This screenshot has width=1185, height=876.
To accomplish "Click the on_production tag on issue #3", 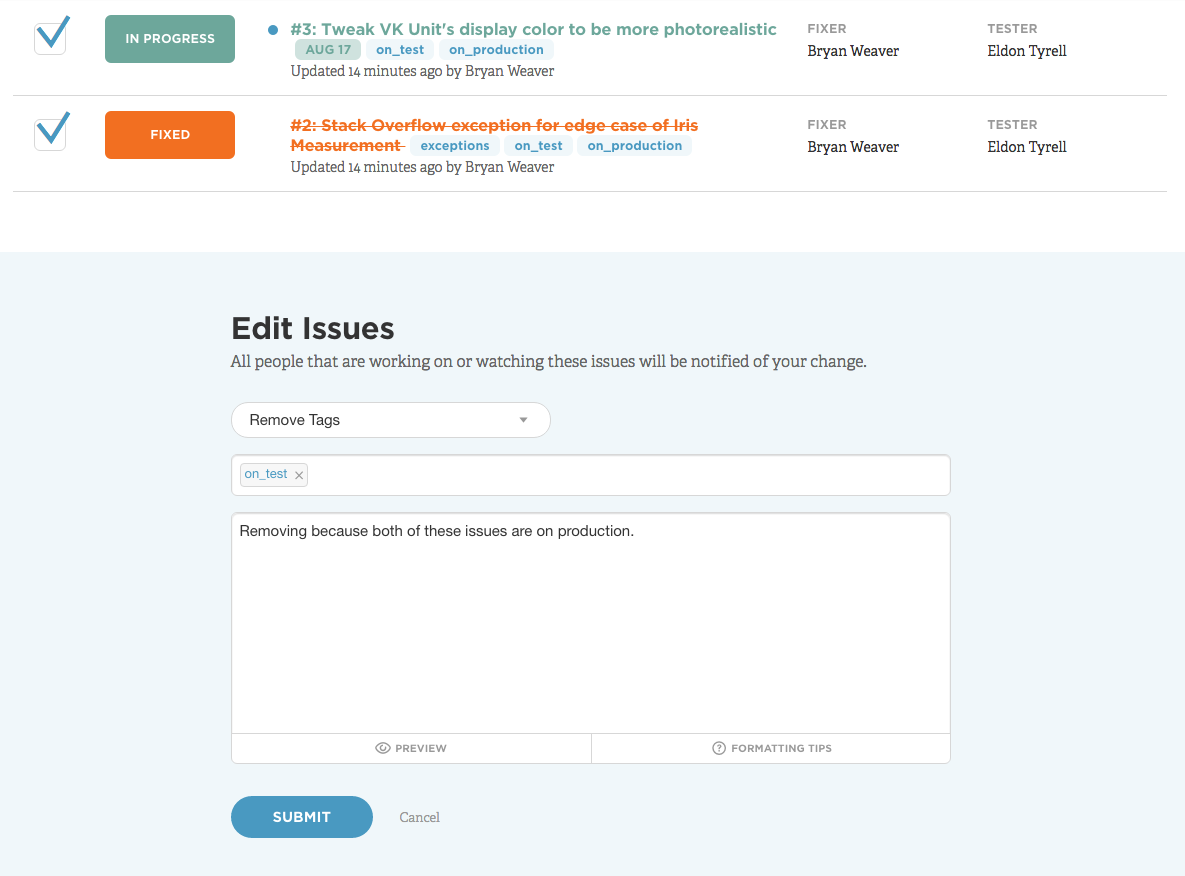I will click(x=496, y=50).
